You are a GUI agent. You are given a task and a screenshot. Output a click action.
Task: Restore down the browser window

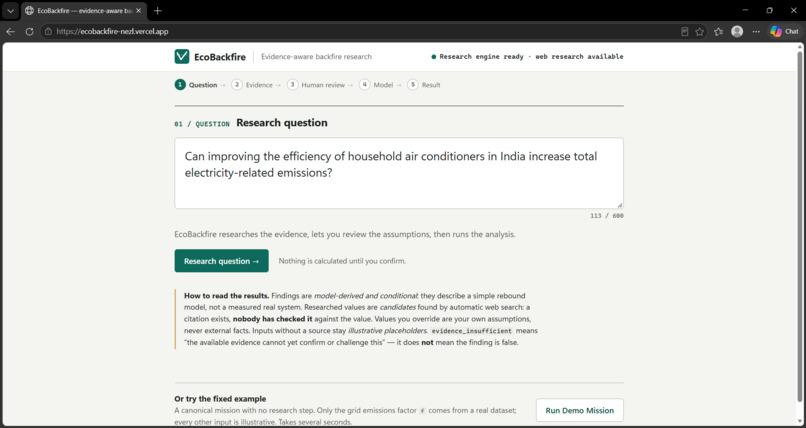[770, 10]
